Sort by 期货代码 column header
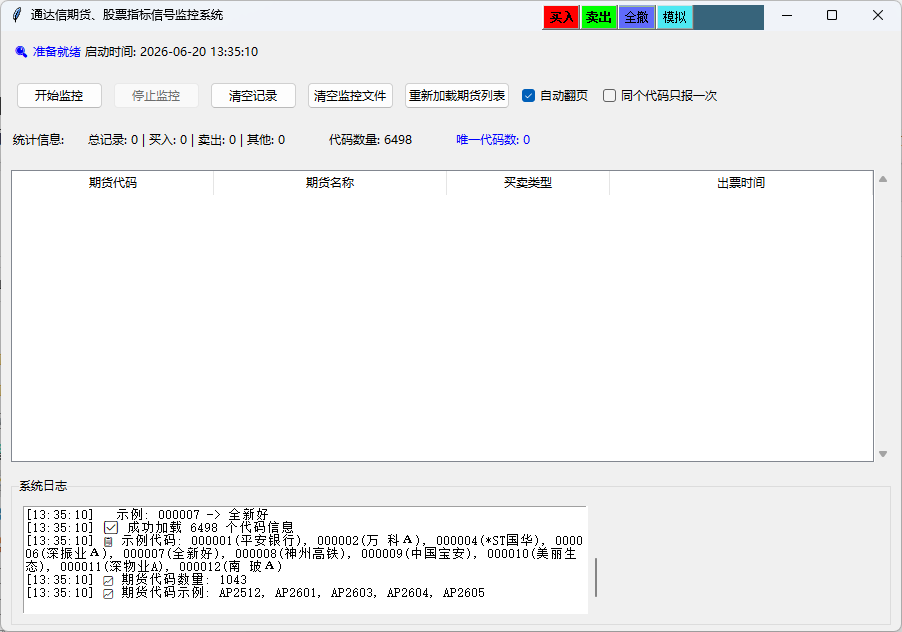This screenshot has height=632, width=902. pyautogui.click(x=113, y=183)
